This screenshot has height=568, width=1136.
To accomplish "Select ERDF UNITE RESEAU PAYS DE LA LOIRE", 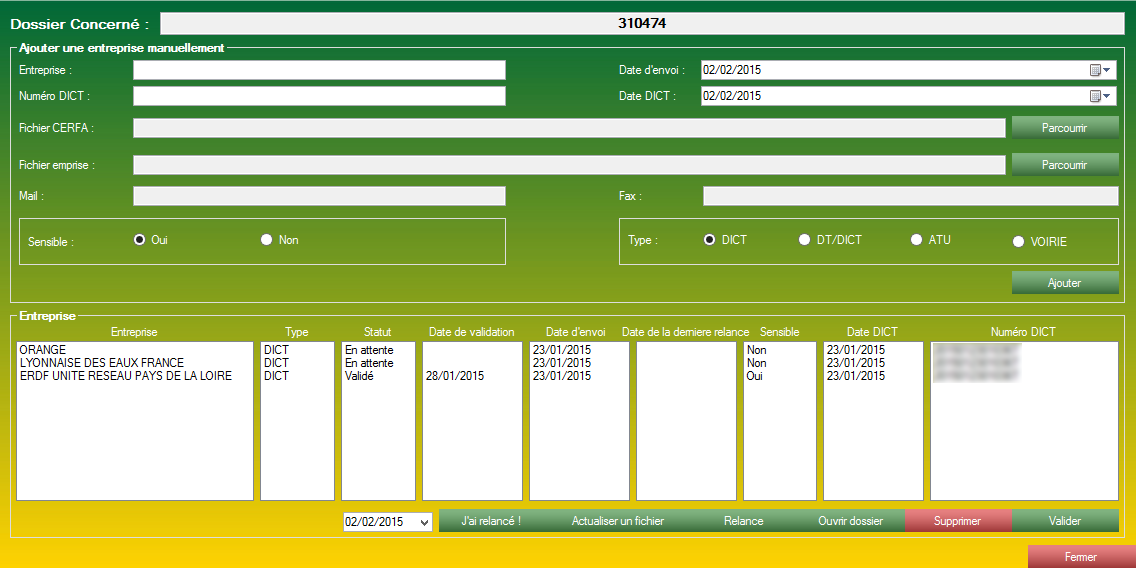I will point(126,375).
